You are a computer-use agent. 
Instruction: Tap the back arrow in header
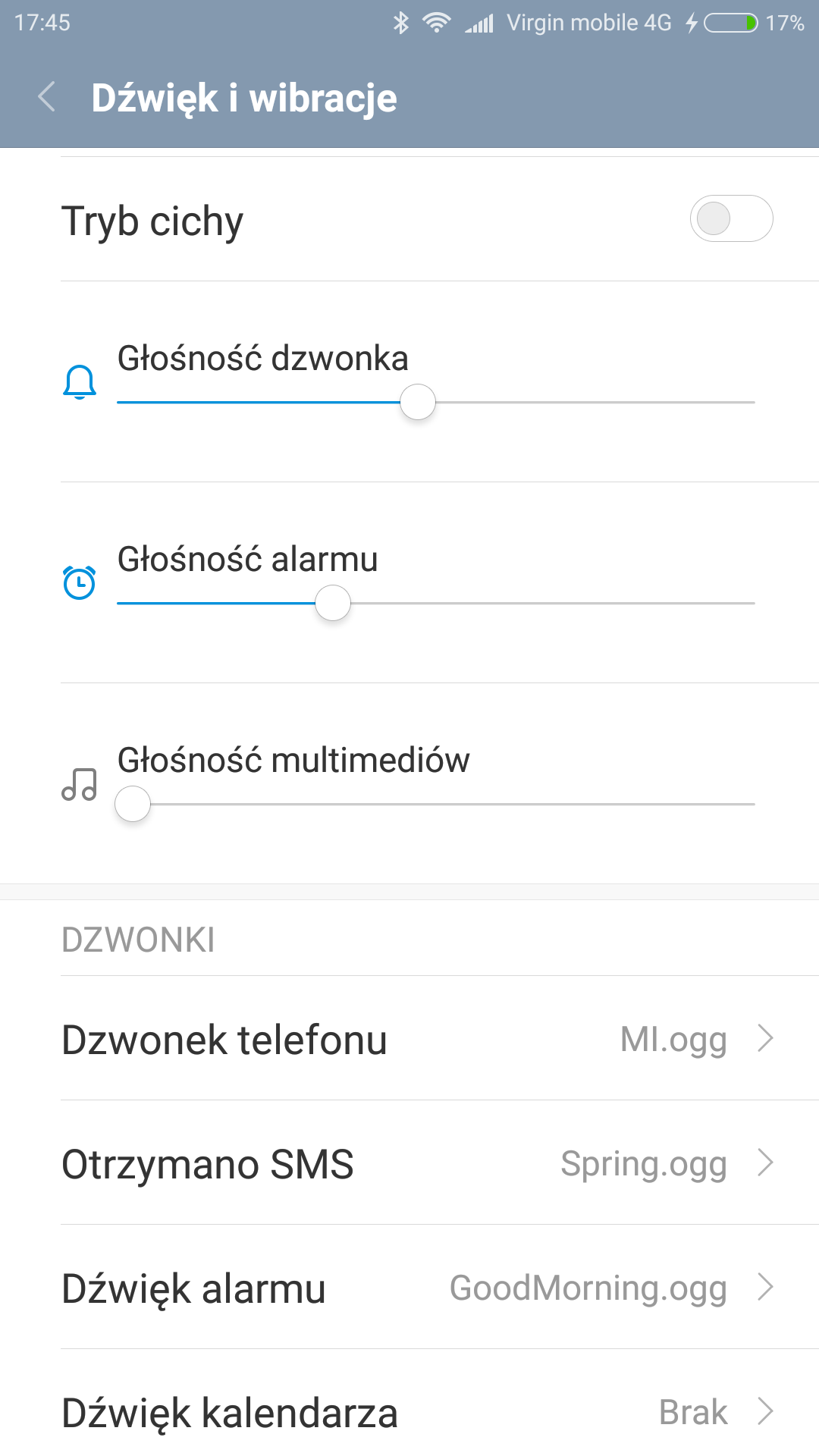click(x=47, y=98)
